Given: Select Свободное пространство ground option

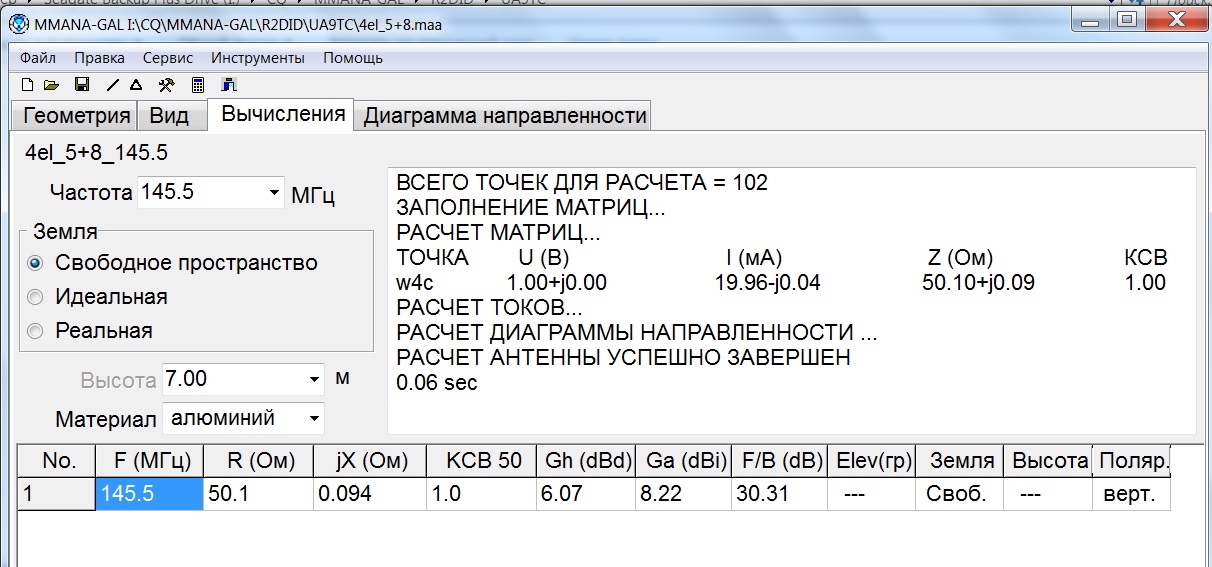Looking at the screenshot, I should (x=37, y=264).
